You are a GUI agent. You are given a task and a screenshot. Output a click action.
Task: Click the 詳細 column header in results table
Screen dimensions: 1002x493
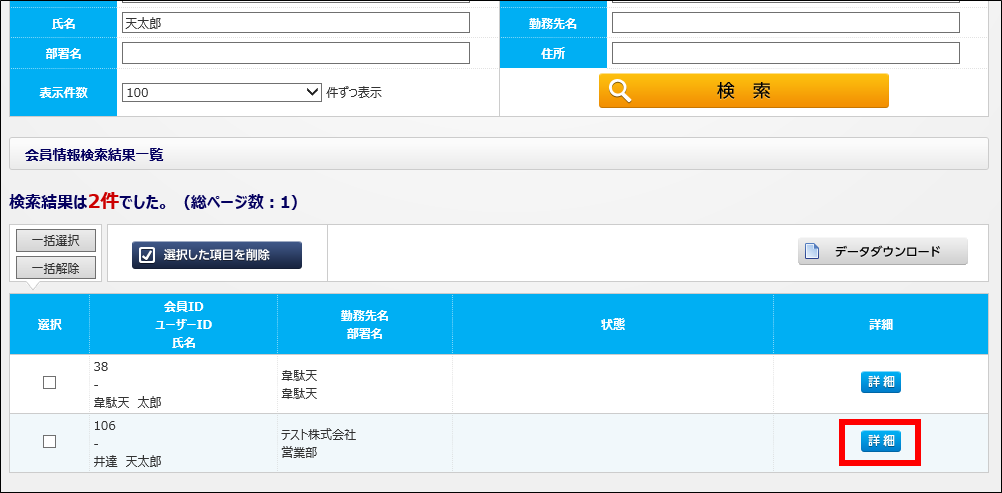click(x=880, y=324)
